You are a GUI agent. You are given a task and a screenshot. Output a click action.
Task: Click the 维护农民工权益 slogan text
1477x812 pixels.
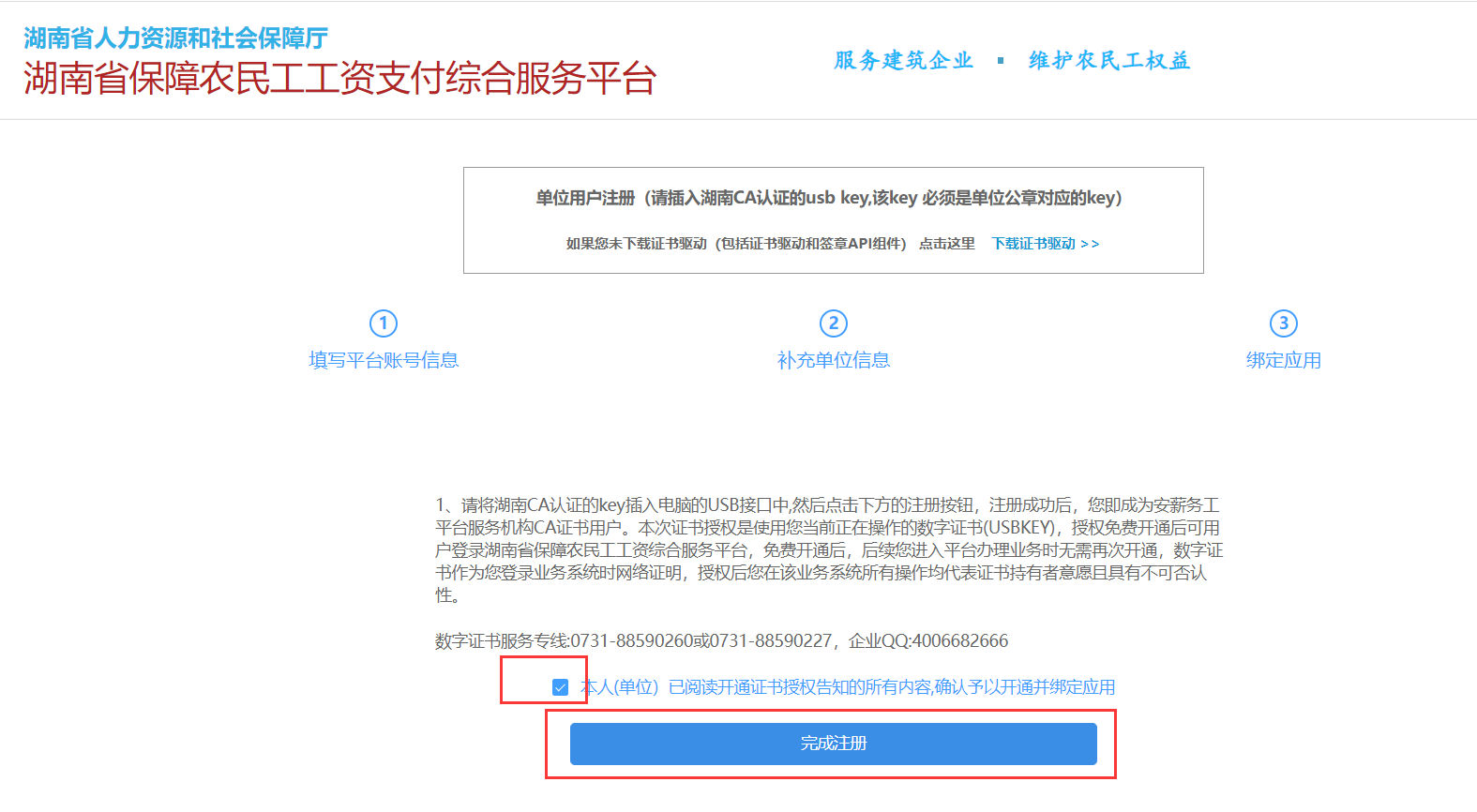[1109, 61]
